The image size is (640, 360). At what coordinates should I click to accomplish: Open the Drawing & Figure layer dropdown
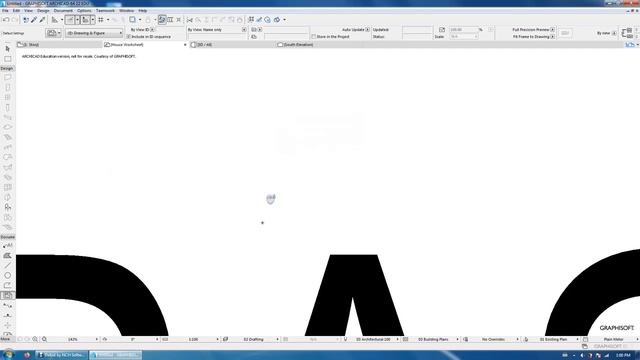point(94,33)
